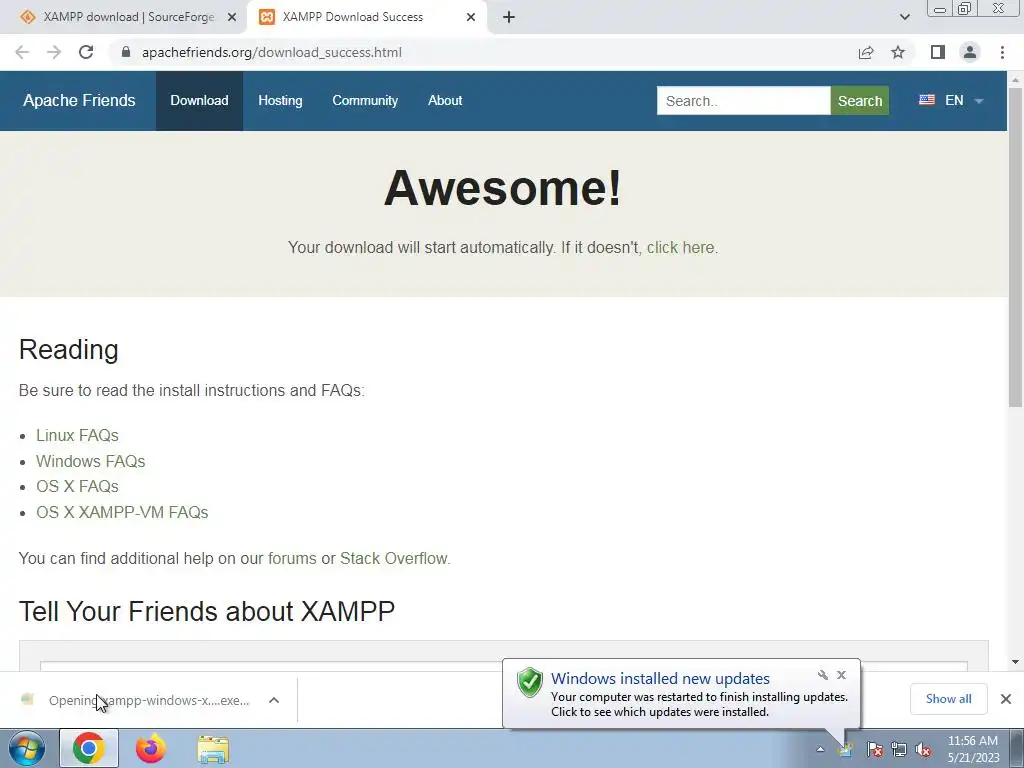
Task: Open the tab search dropdown arrow
Action: pos(904,17)
